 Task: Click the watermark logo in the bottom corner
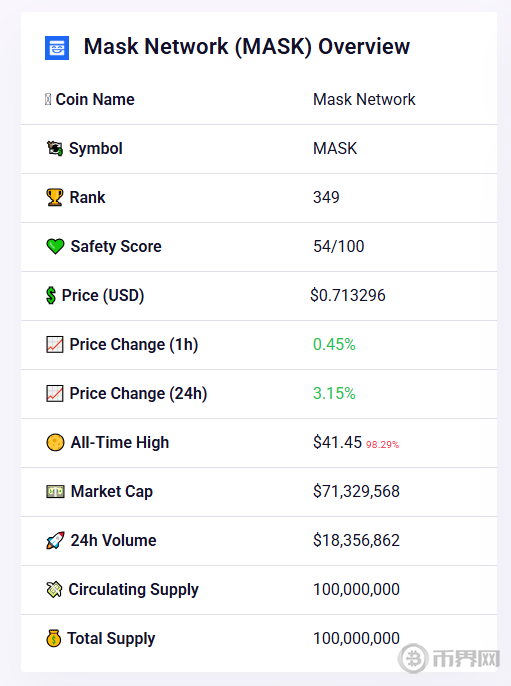coord(449,658)
